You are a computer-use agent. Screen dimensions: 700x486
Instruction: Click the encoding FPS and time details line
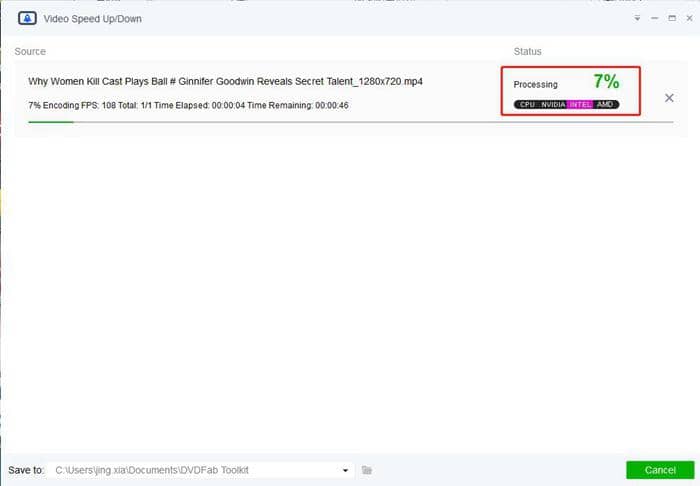tap(188, 105)
